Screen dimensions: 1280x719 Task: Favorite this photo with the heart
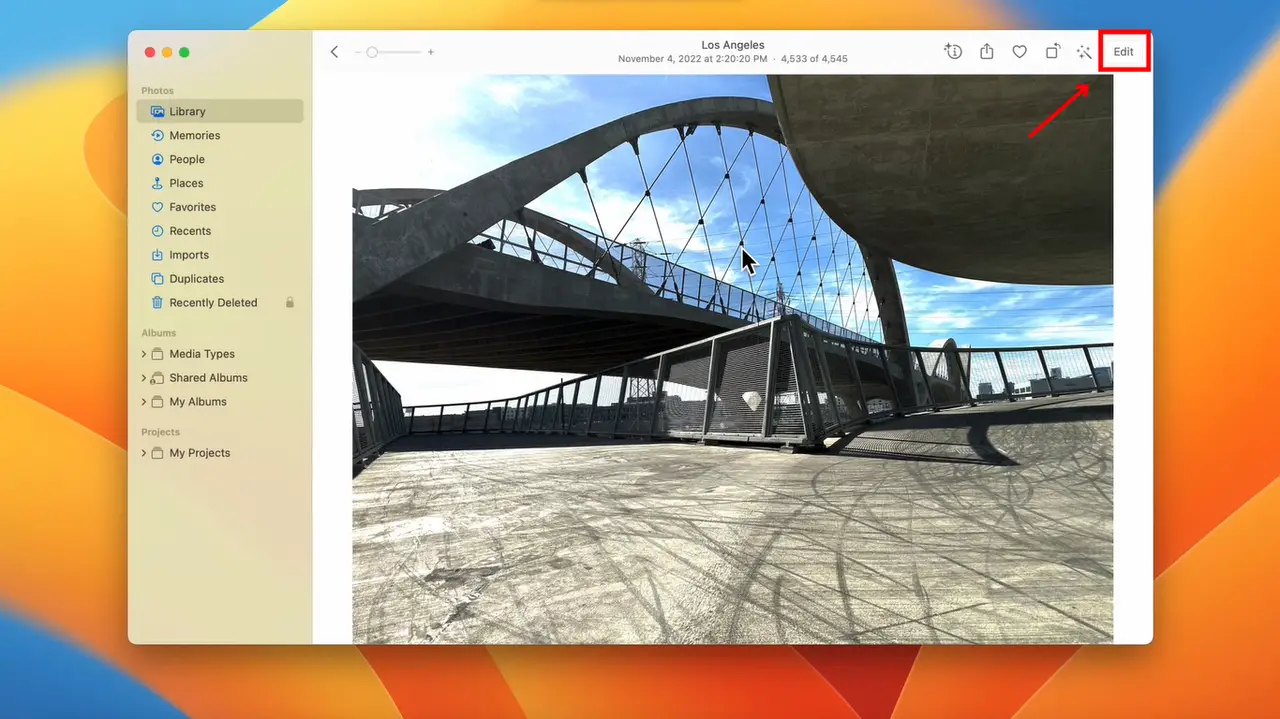[1019, 51]
